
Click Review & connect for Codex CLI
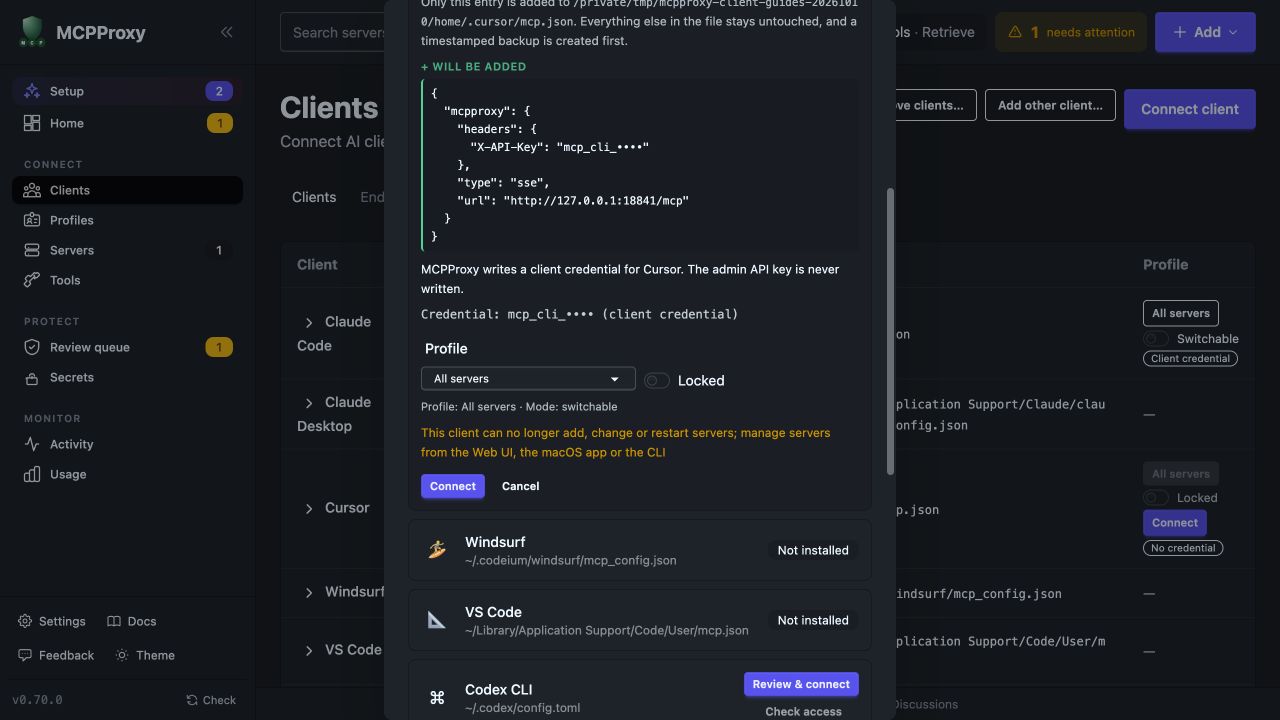[x=801, y=684]
